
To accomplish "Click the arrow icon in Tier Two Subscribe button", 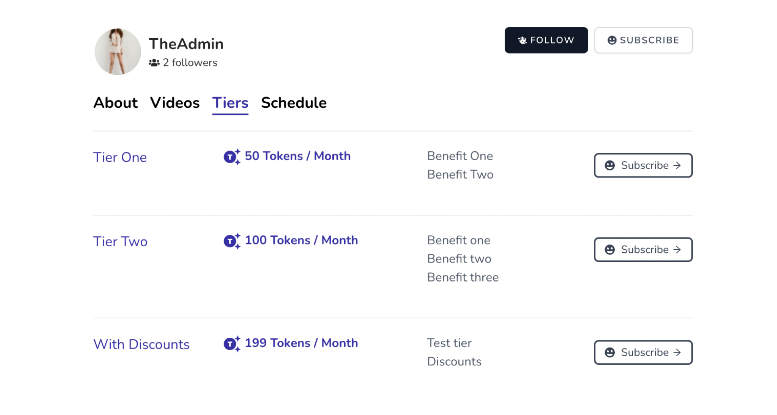I will tap(677, 250).
